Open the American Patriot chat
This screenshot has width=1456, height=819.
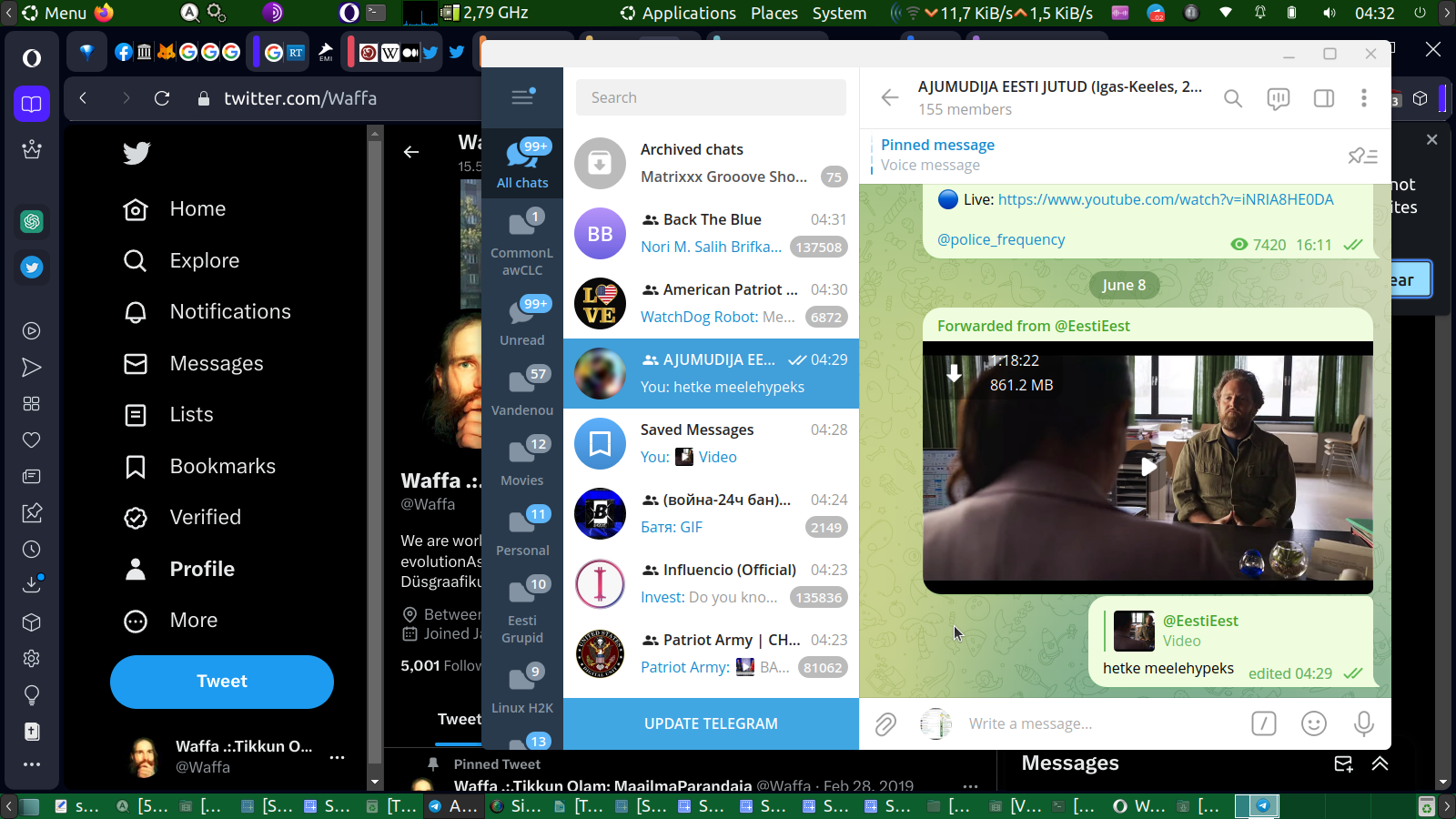point(711,303)
